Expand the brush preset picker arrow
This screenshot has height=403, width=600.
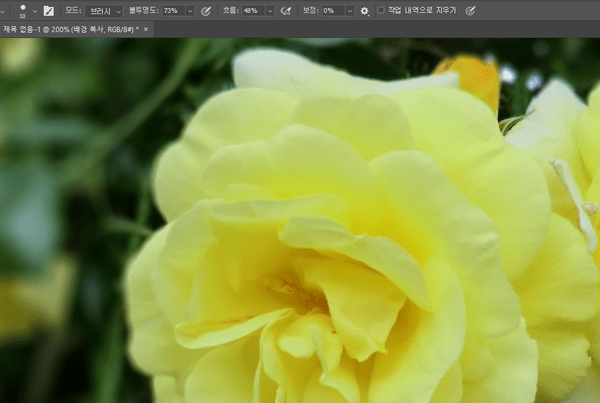(x=34, y=11)
